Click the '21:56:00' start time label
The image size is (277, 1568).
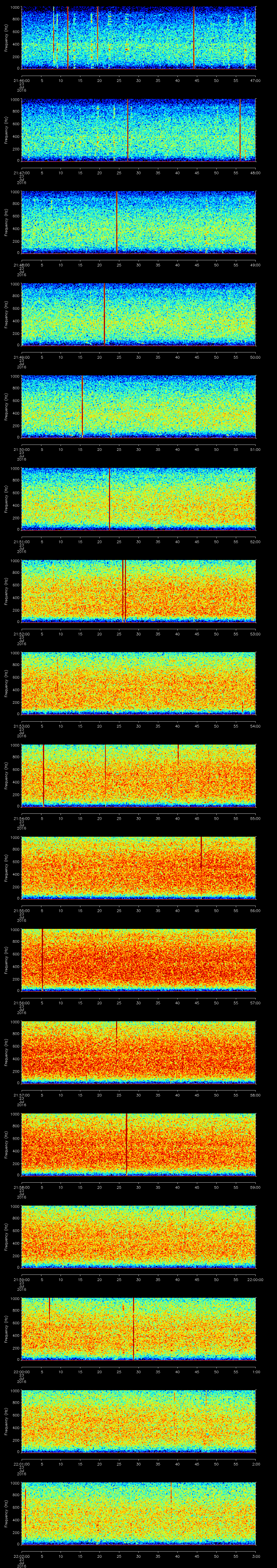pyautogui.click(x=21, y=1003)
